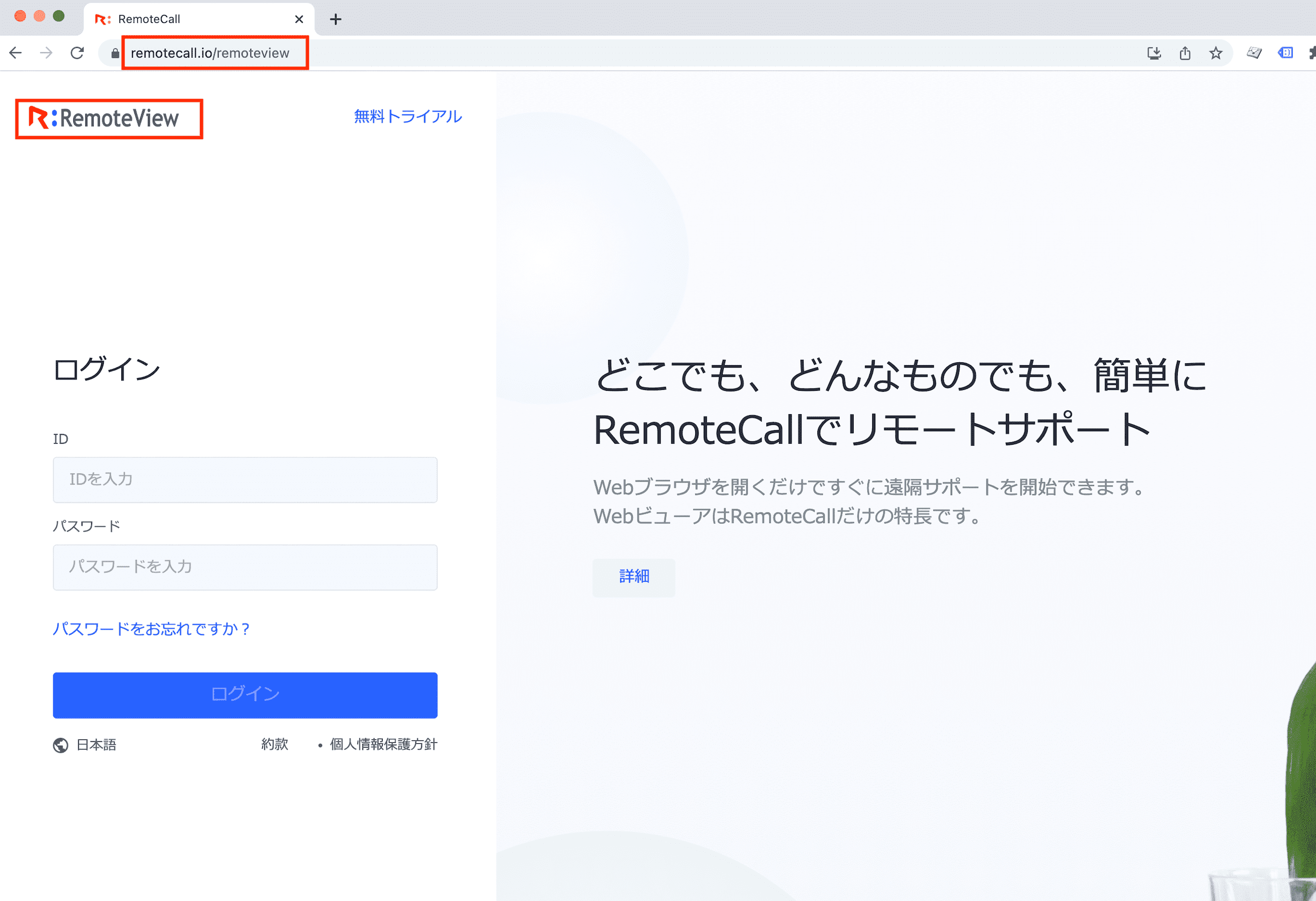Click the macOS yellow minimize window button
This screenshot has width=1316, height=901.
(39, 16)
